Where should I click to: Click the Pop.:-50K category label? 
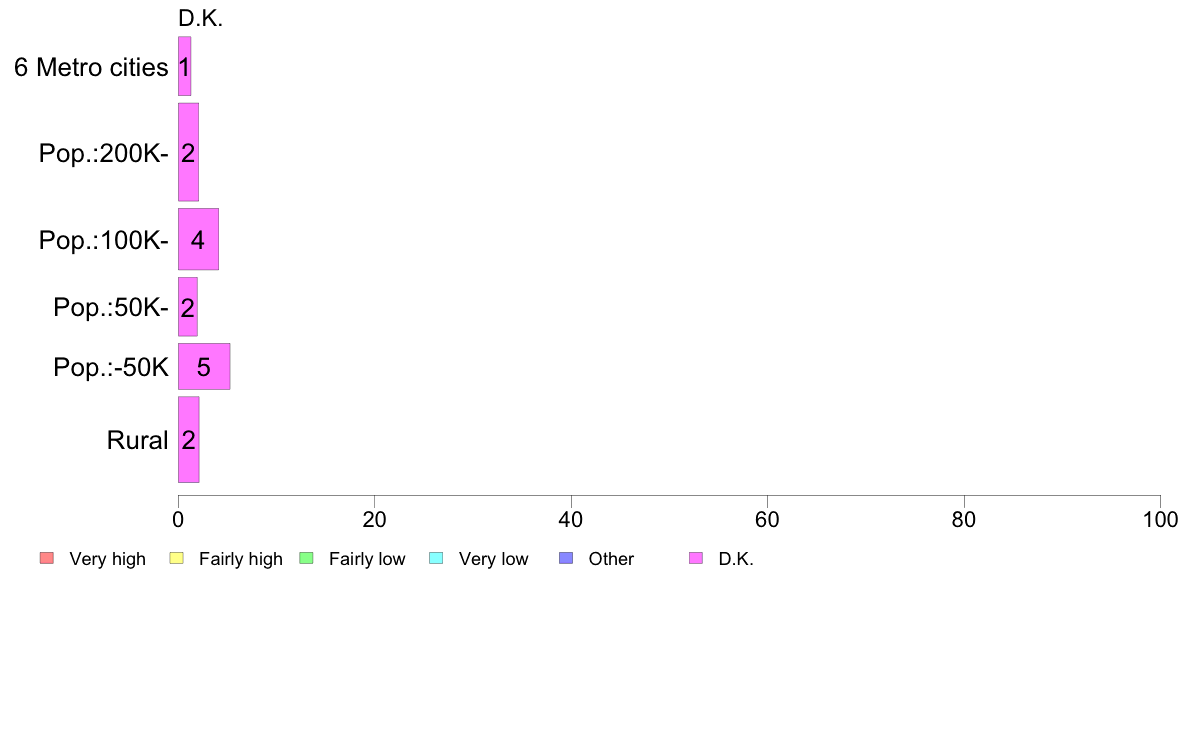click(x=111, y=368)
